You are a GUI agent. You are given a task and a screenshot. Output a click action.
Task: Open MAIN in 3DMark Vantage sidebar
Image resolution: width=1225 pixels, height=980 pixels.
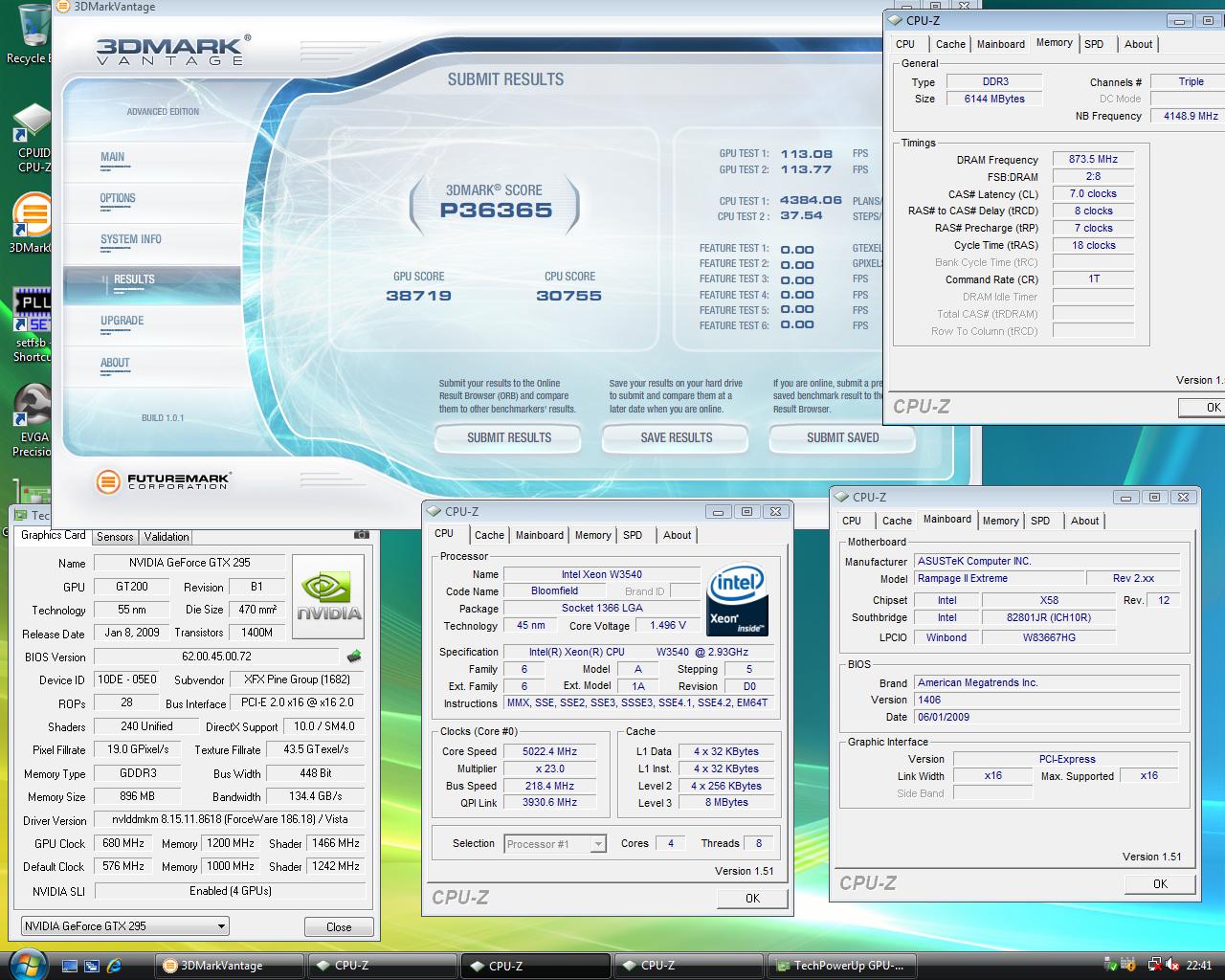coord(113,157)
